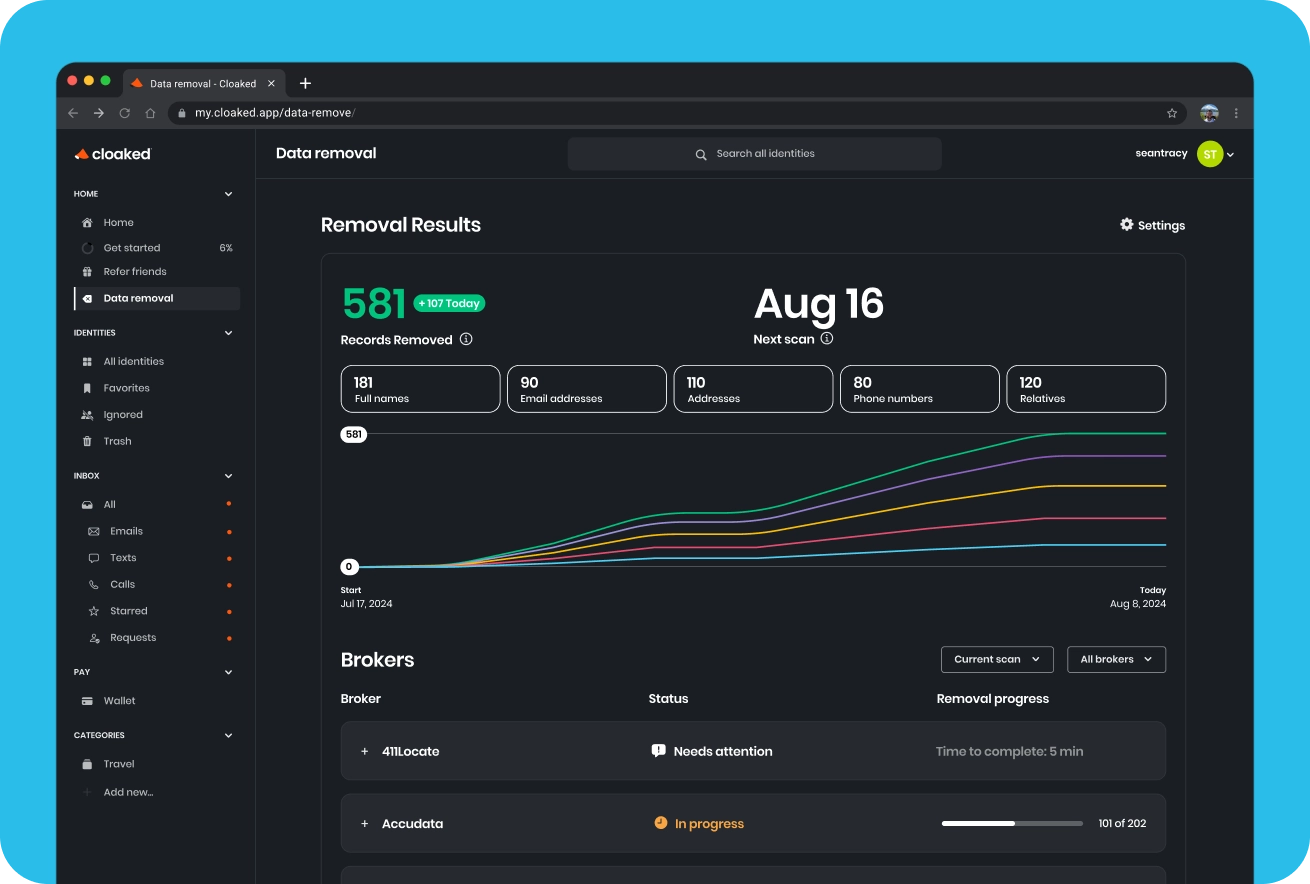
Task: Open Trash with the trash can icon
Action: click(x=87, y=441)
